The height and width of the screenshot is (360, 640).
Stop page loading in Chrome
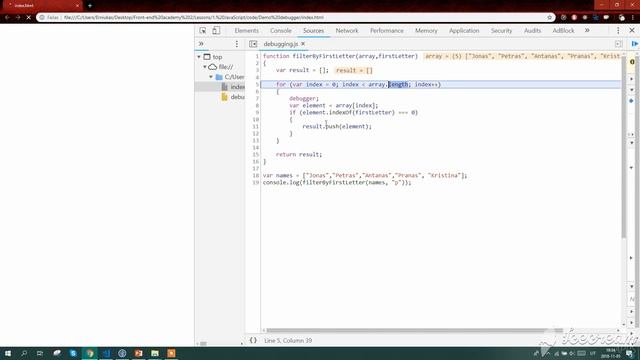pyautogui.click(x=29, y=18)
